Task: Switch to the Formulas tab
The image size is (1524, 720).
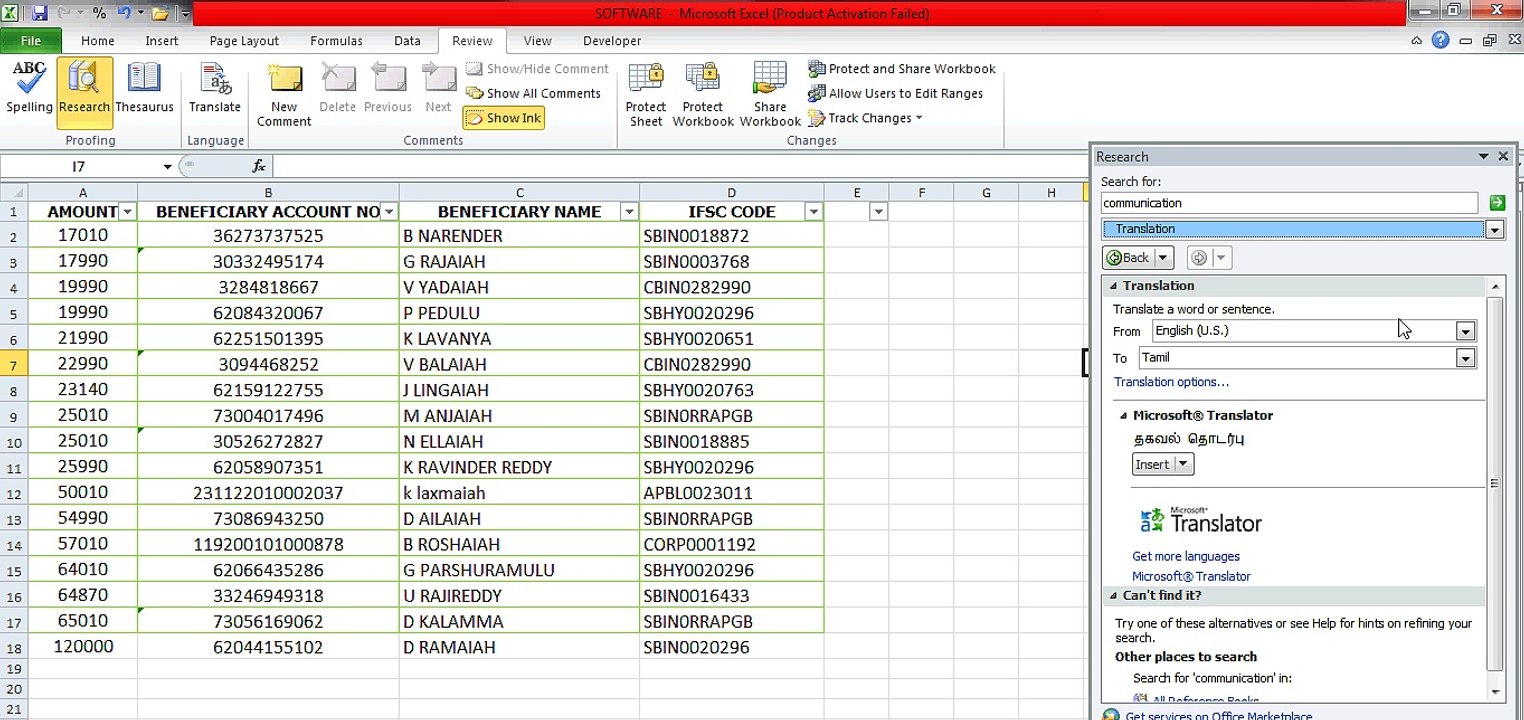Action: [x=336, y=41]
